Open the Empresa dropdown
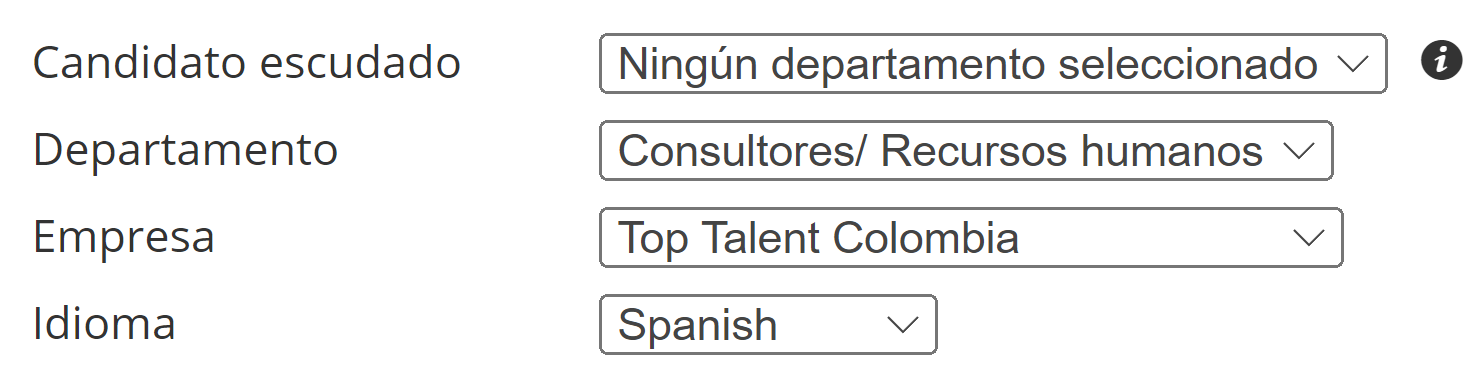The height and width of the screenshot is (388, 1480). tap(971, 238)
